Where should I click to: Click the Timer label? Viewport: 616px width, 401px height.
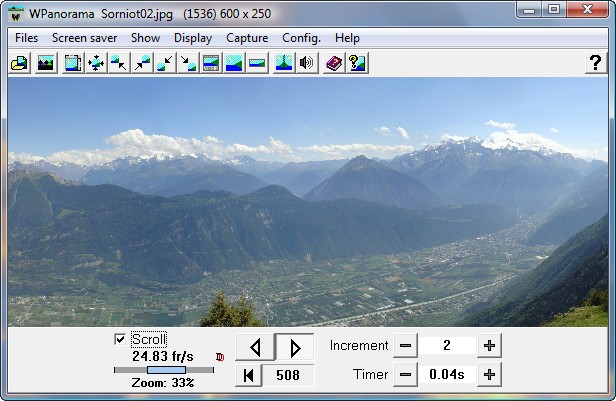tap(370, 374)
